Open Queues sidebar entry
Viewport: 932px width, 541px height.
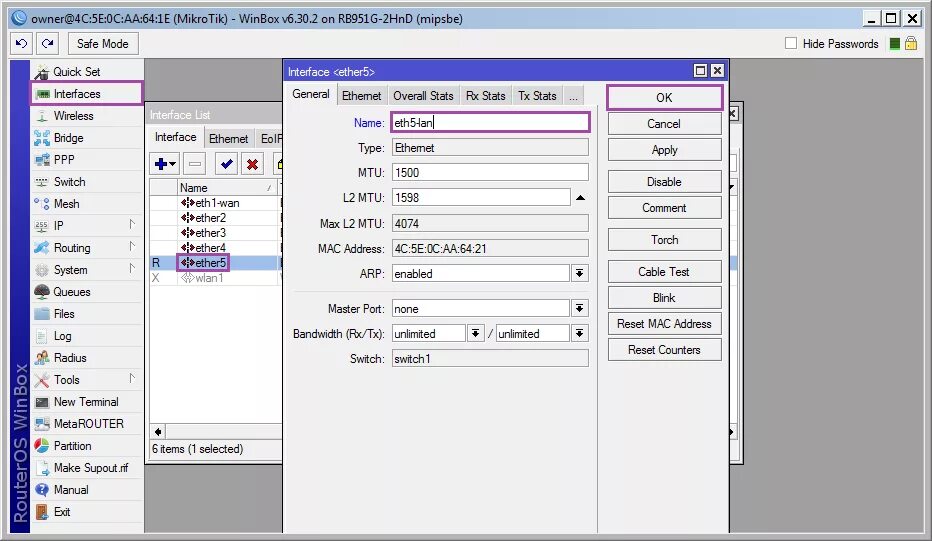pyautogui.click(x=87, y=292)
